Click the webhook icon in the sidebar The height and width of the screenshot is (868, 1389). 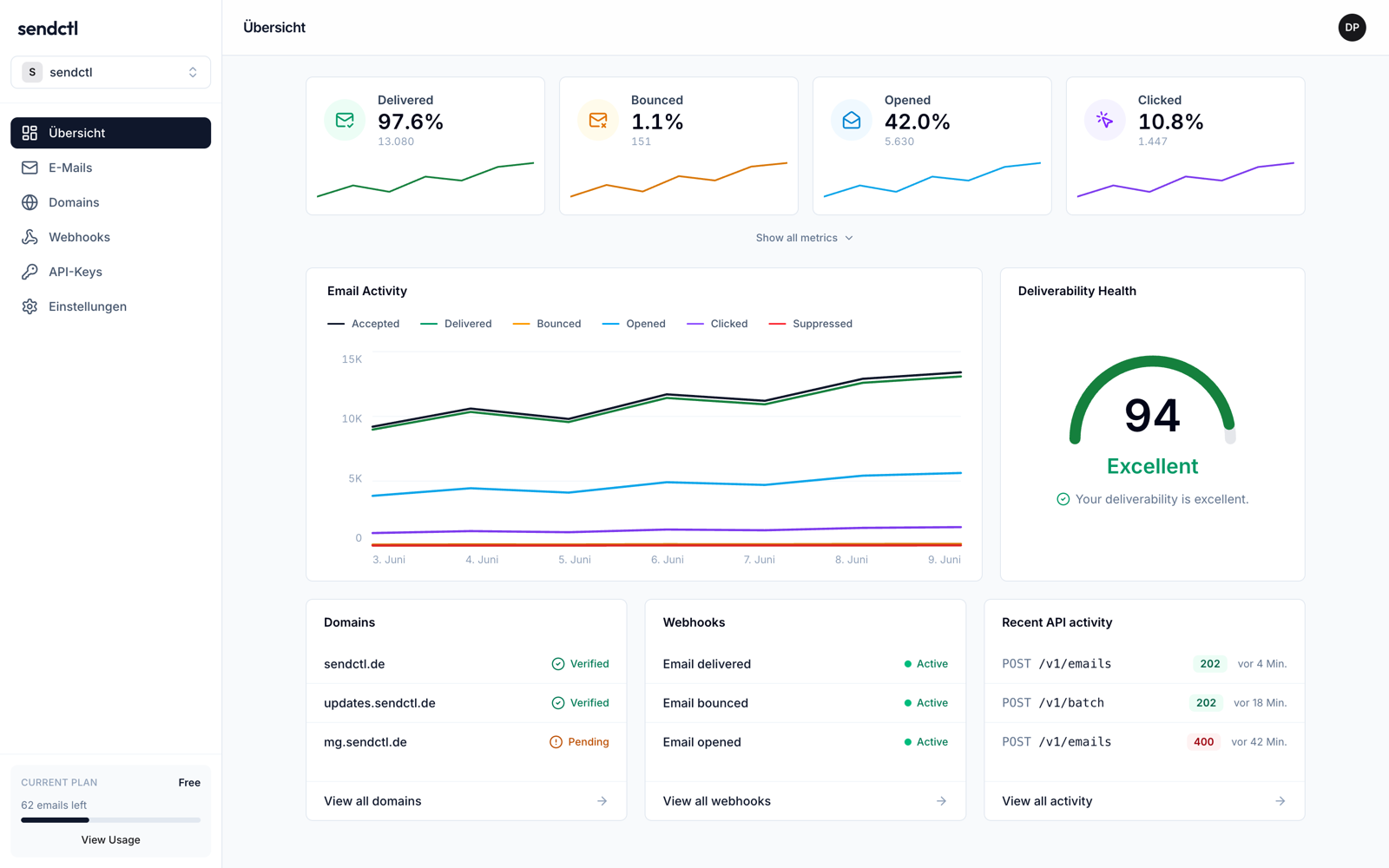[30, 237]
